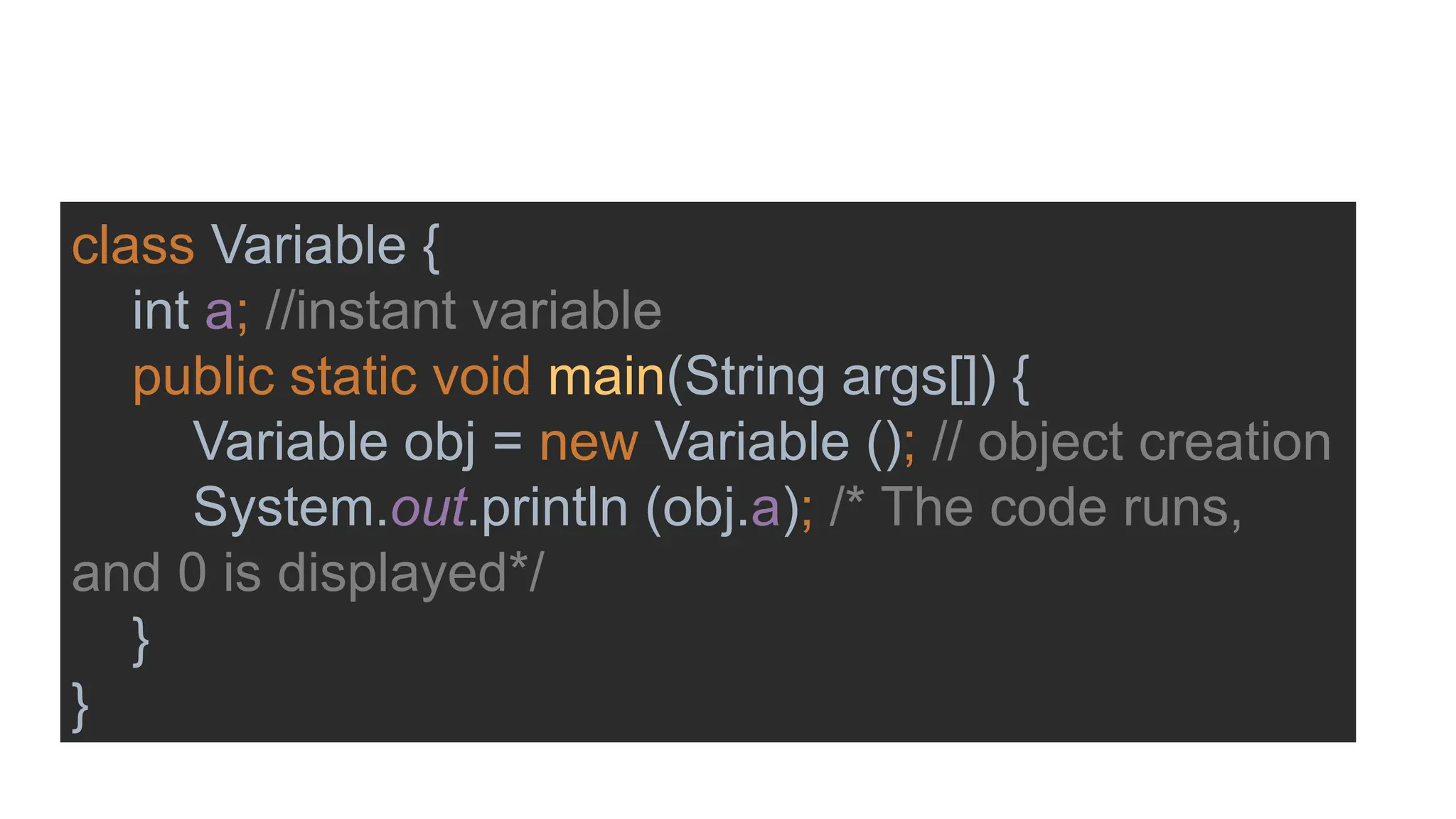Click the 'Variable' class name after 'class'
1456x819 pixels.
click(x=309, y=246)
